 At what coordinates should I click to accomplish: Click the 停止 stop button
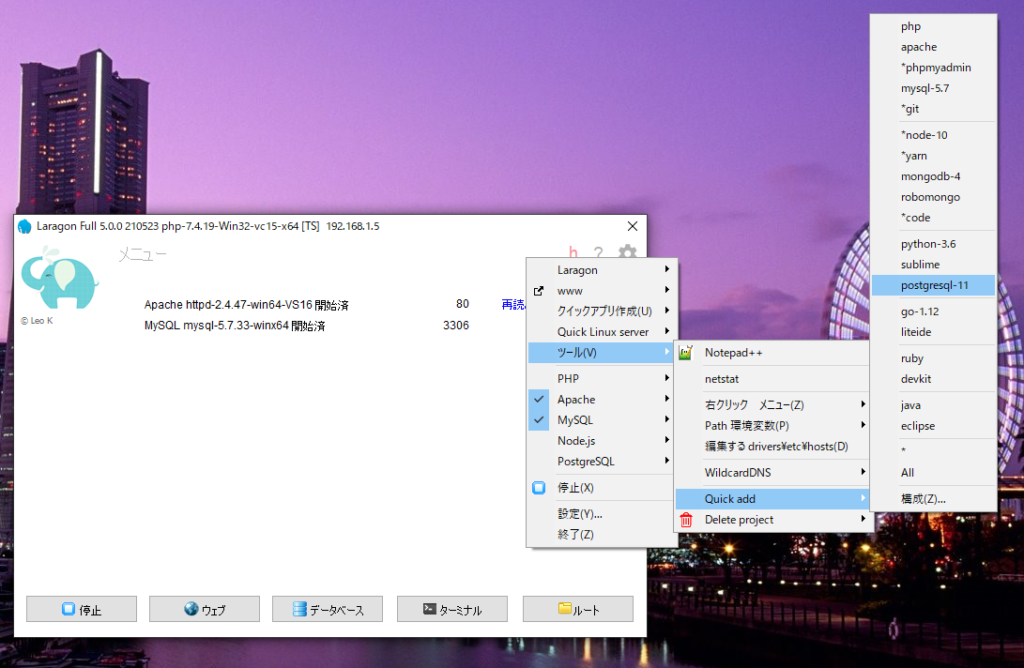[x=82, y=609]
